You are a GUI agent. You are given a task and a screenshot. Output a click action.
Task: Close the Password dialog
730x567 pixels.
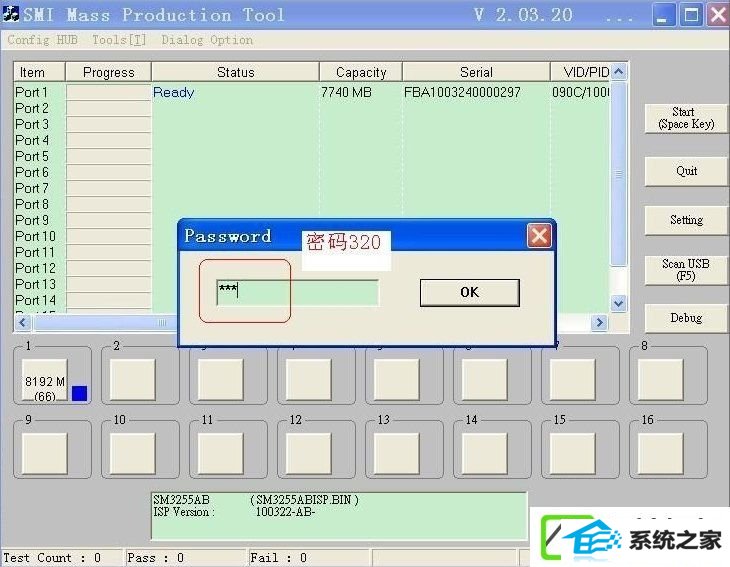point(539,236)
